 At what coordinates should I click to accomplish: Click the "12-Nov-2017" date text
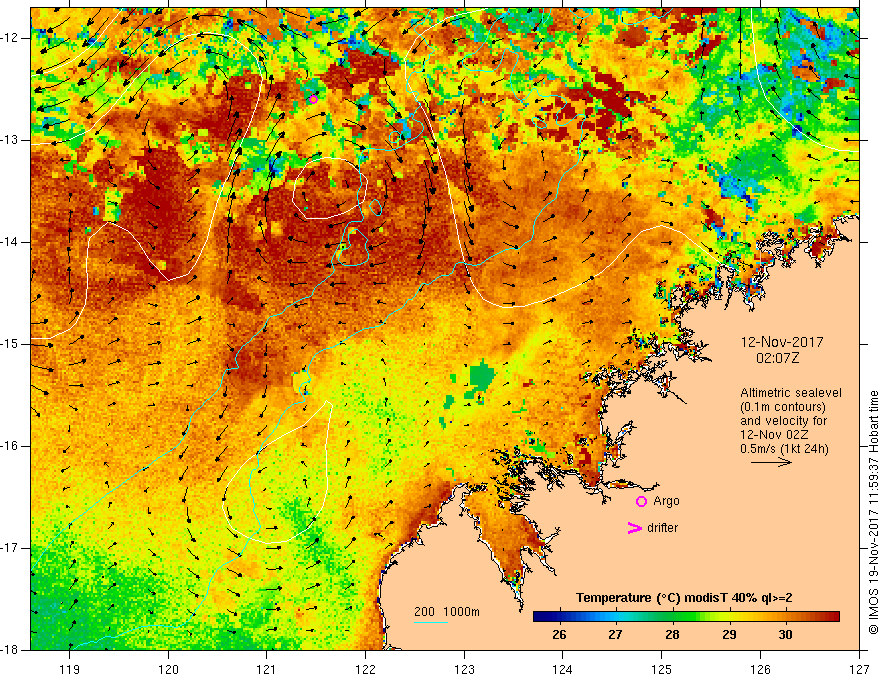pyautogui.click(x=782, y=342)
